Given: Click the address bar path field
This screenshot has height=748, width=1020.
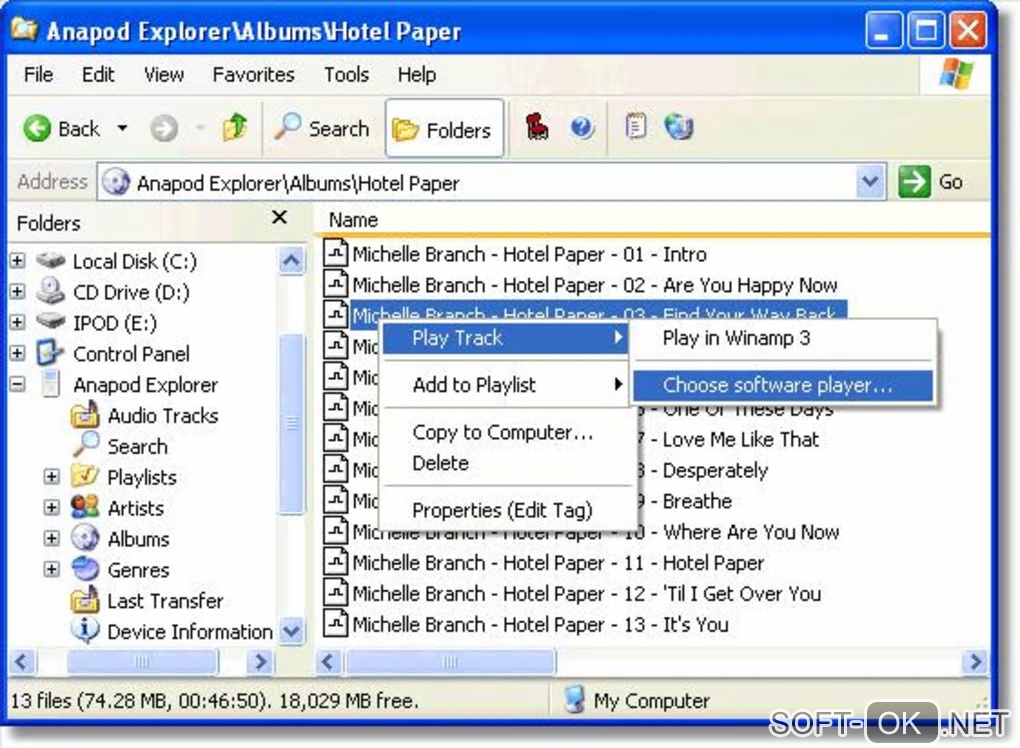Looking at the screenshot, I should (477, 182).
